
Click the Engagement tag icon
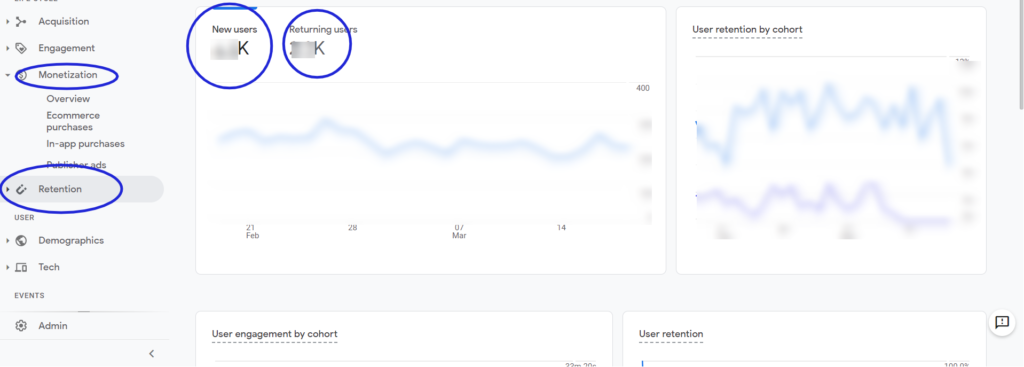[x=21, y=48]
